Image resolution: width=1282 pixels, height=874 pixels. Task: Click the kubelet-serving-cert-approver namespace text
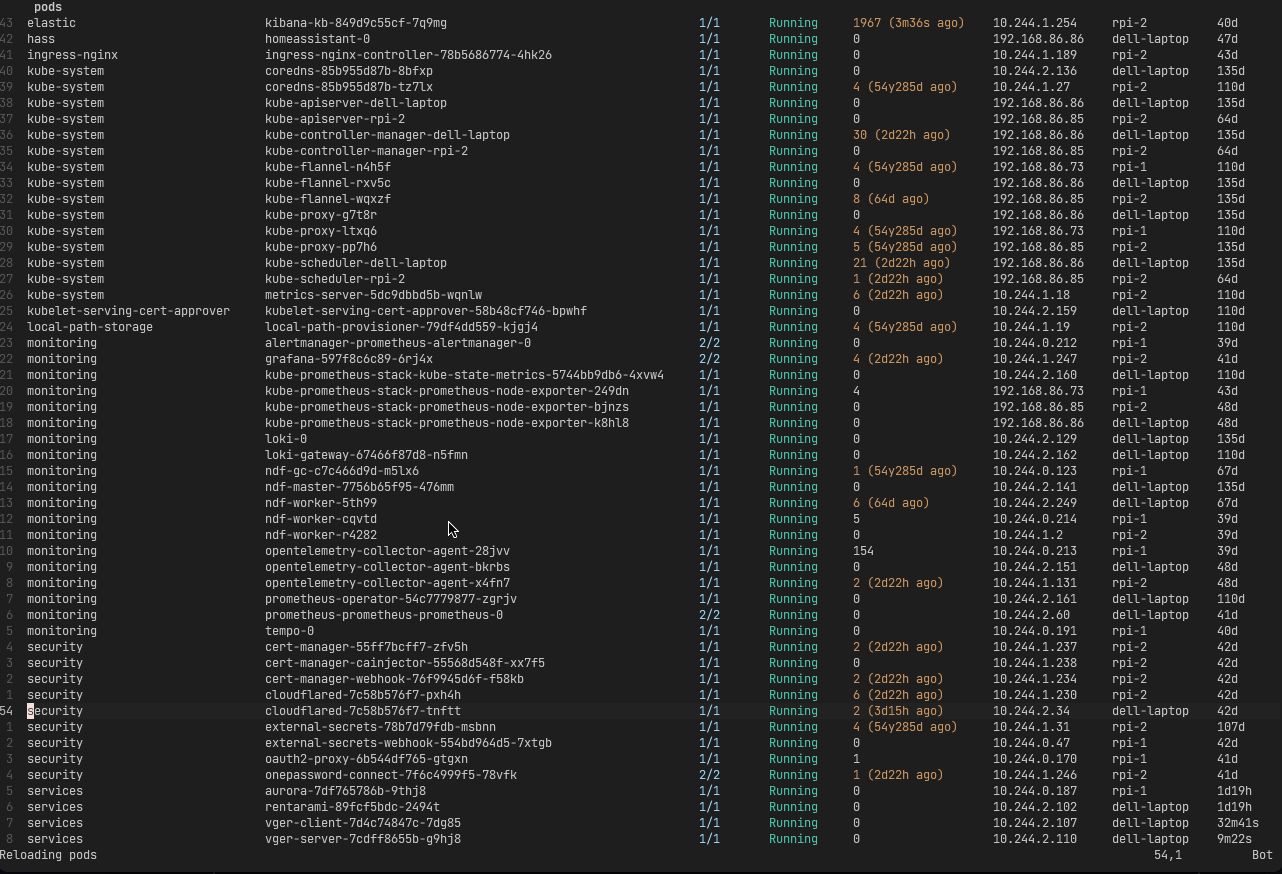pyautogui.click(x=128, y=311)
